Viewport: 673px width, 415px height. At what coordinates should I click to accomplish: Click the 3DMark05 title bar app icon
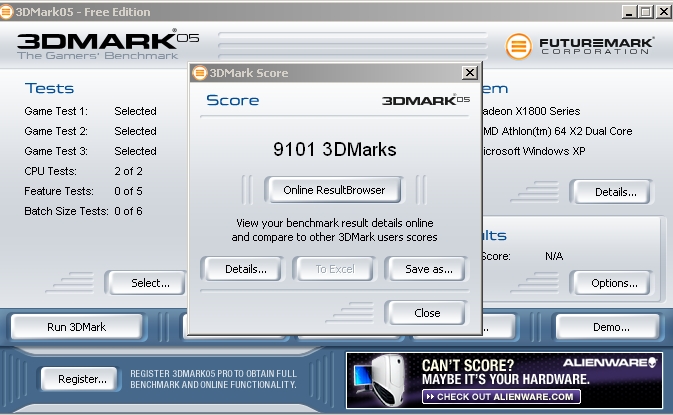[x=6, y=12]
